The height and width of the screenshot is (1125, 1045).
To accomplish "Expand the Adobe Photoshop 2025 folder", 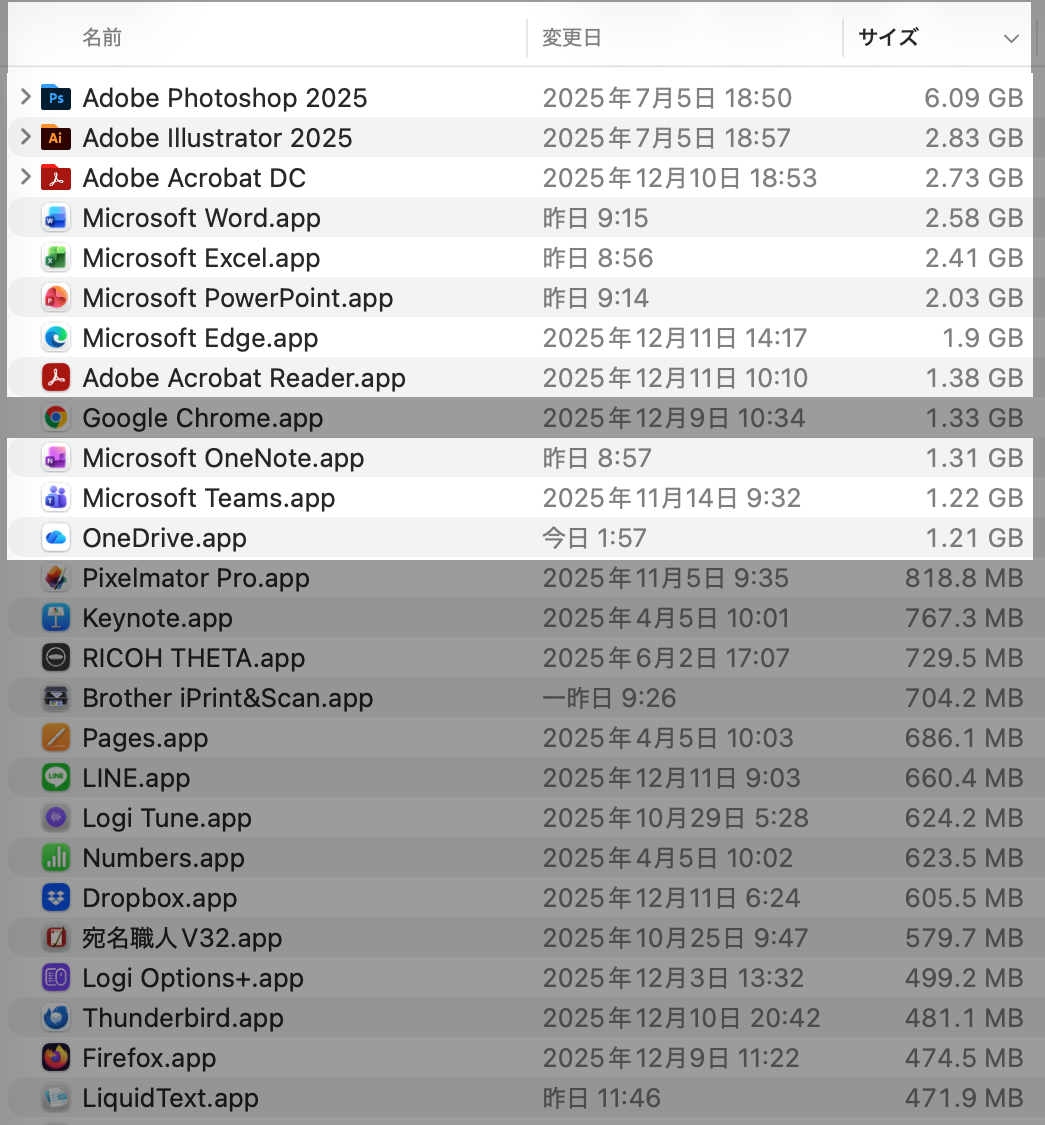I will [26, 96].
